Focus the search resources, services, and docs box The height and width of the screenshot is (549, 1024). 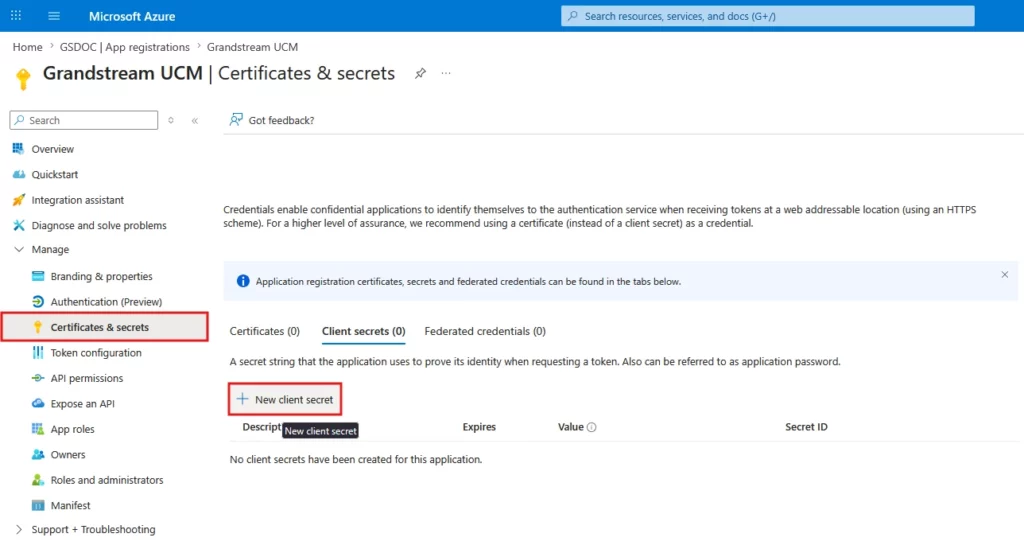(x=767, y=16)
